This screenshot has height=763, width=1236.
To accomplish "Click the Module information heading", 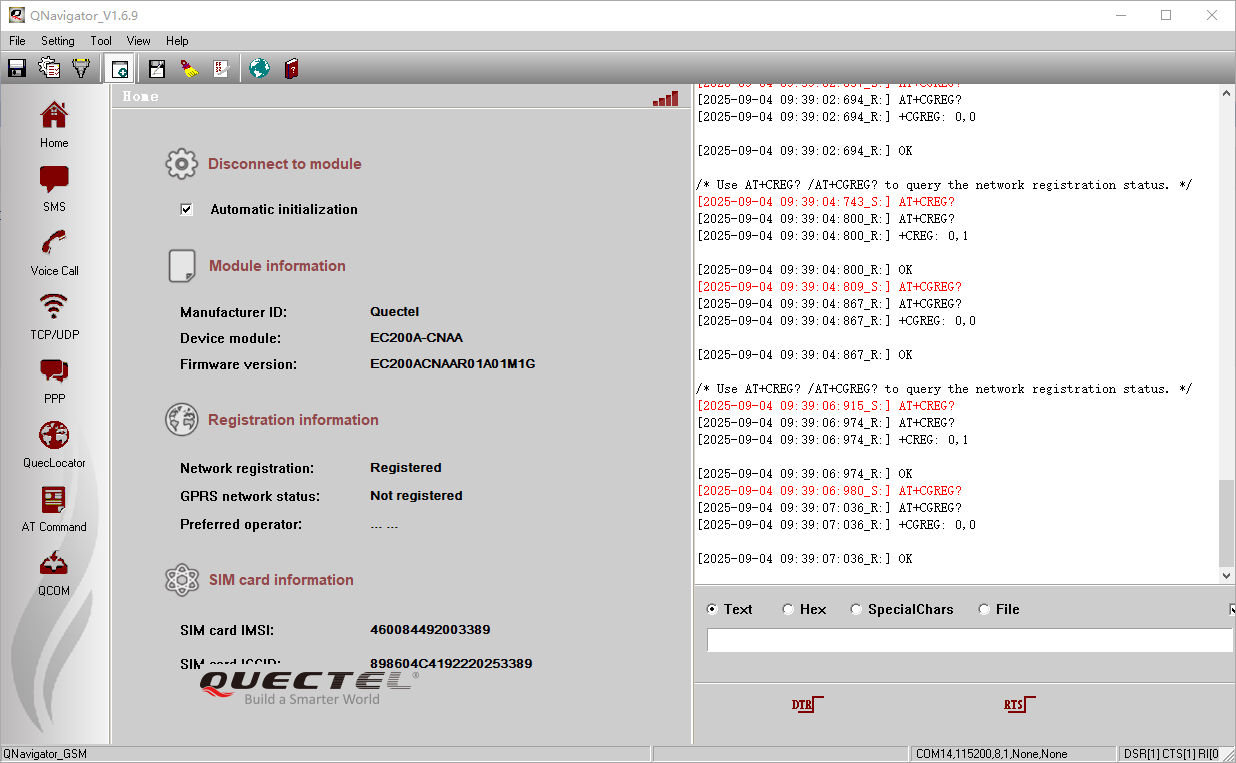I will (x=277, y=266).
